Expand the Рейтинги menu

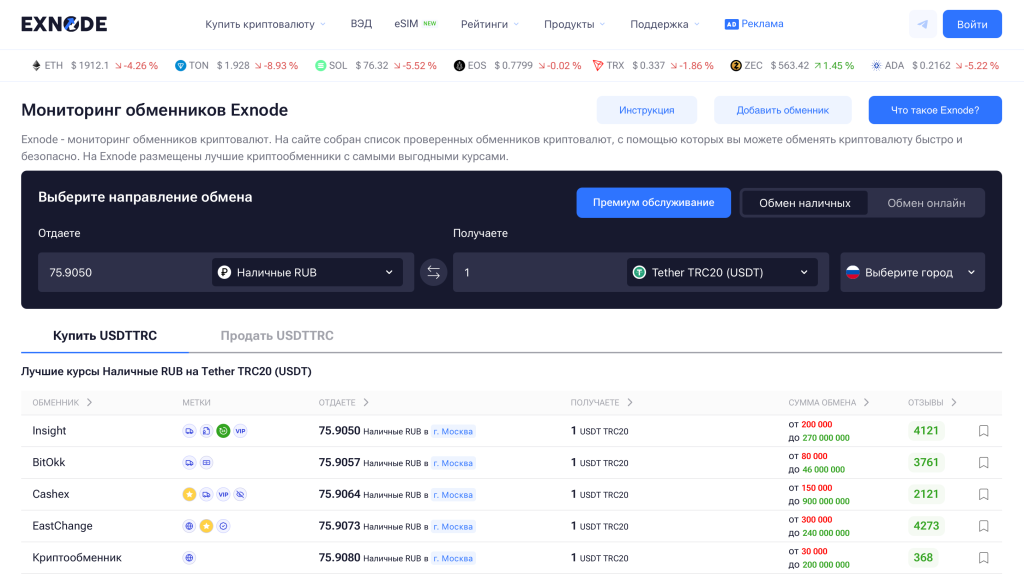pos(490,24)
